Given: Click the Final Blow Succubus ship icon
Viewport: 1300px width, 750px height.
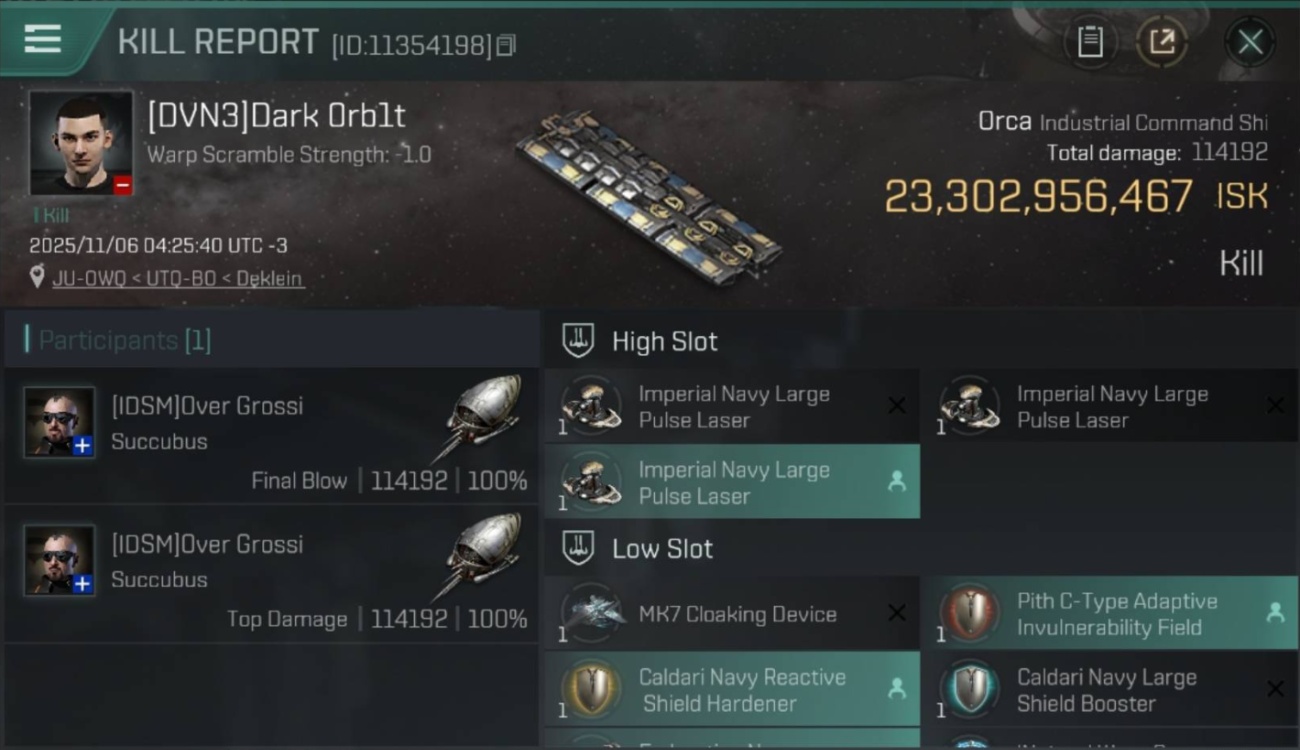Looking at the screenshot, I should [480, 414].
